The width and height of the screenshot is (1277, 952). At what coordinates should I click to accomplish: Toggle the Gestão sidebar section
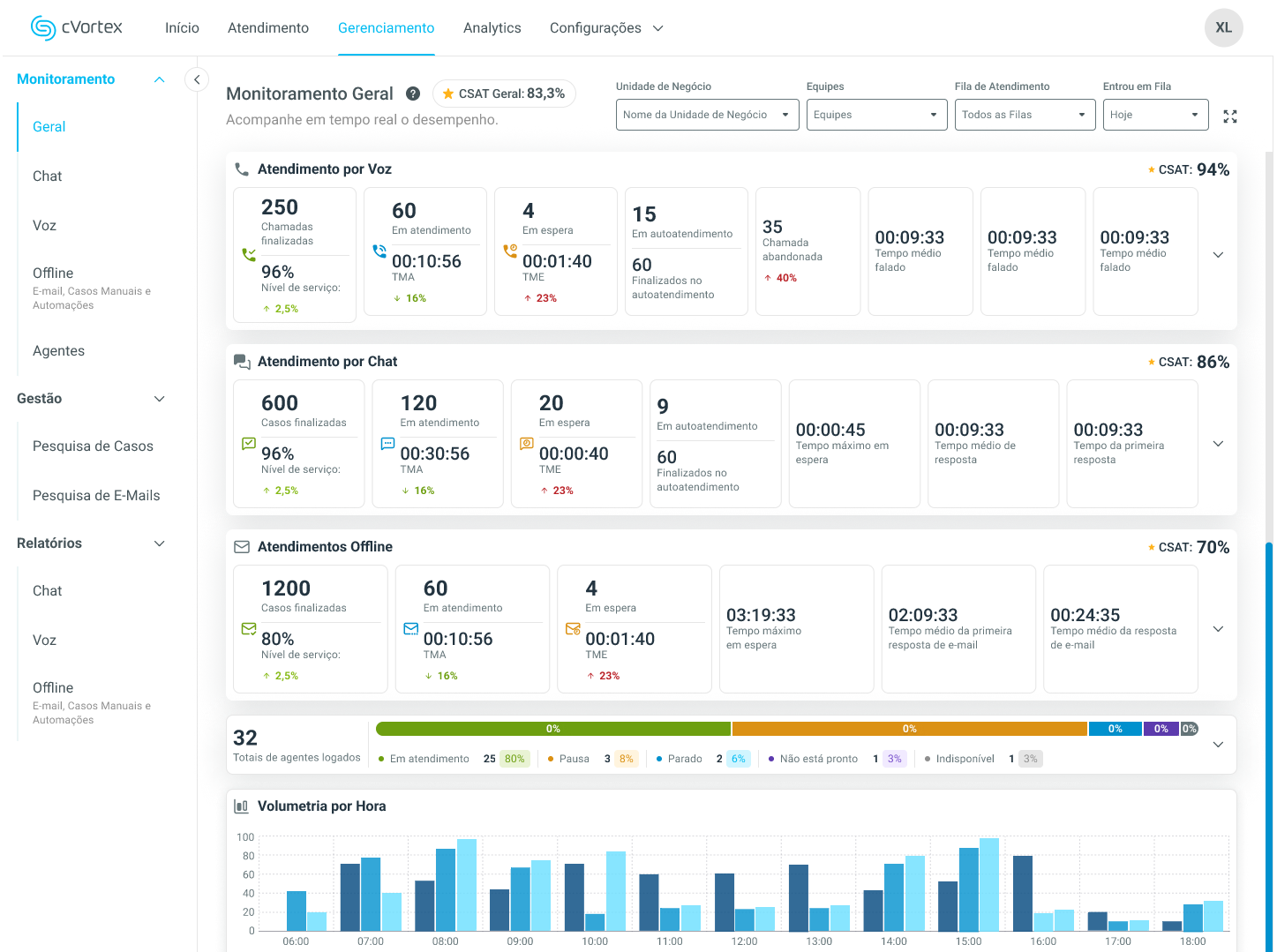point(160,399)
